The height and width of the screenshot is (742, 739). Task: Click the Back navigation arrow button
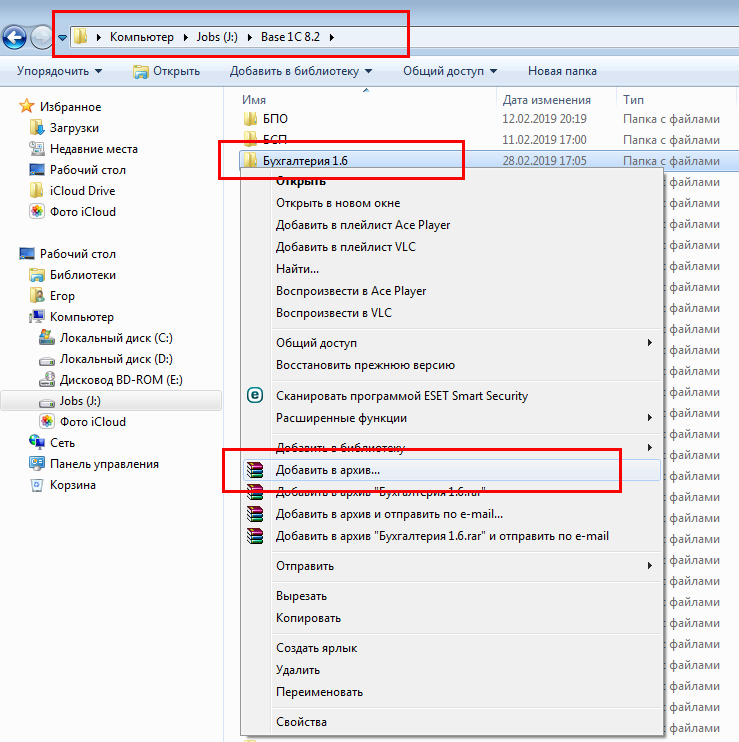coord(14,38)
